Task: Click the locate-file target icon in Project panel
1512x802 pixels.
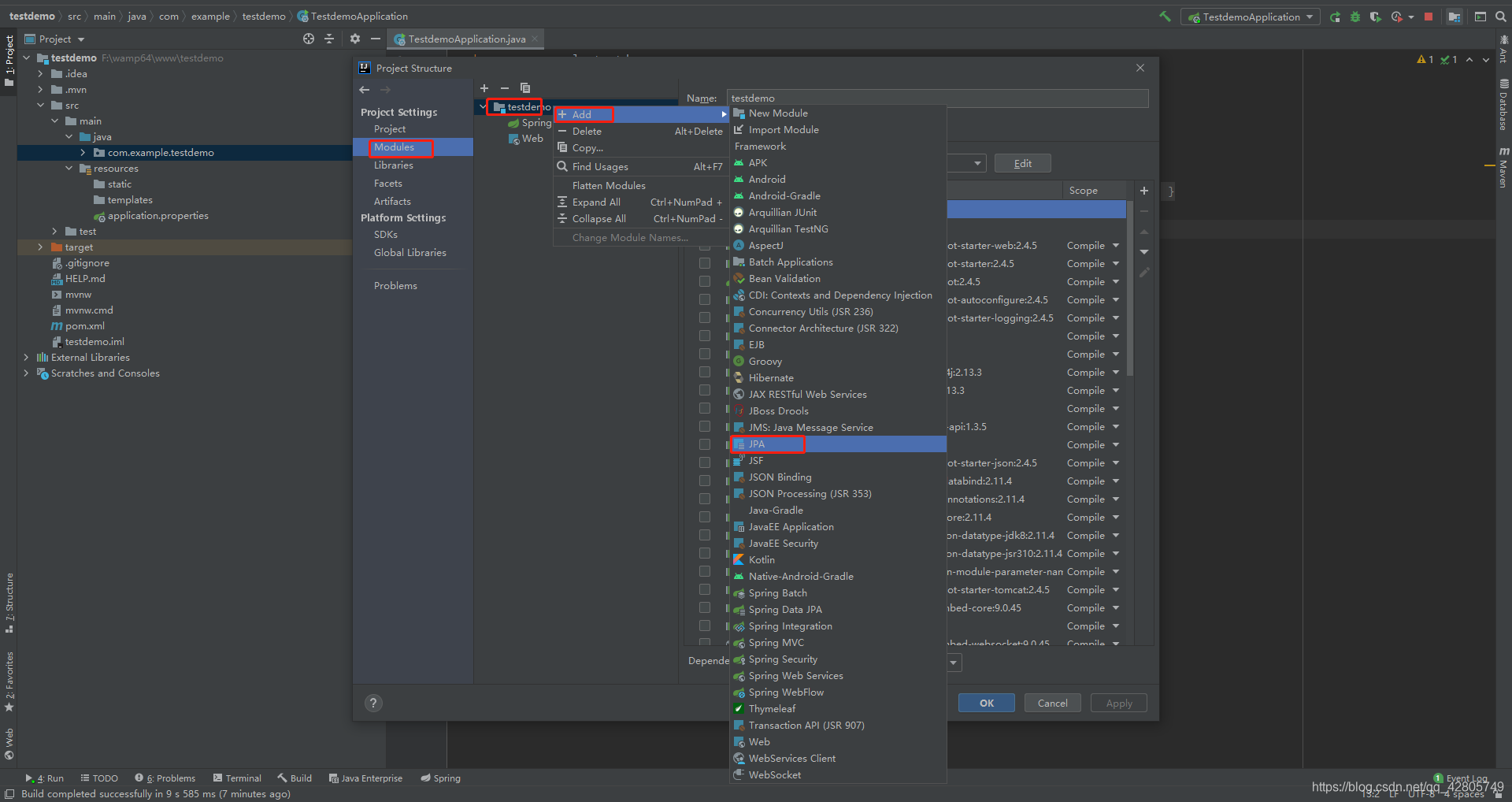Action: [x=309, y=39]
